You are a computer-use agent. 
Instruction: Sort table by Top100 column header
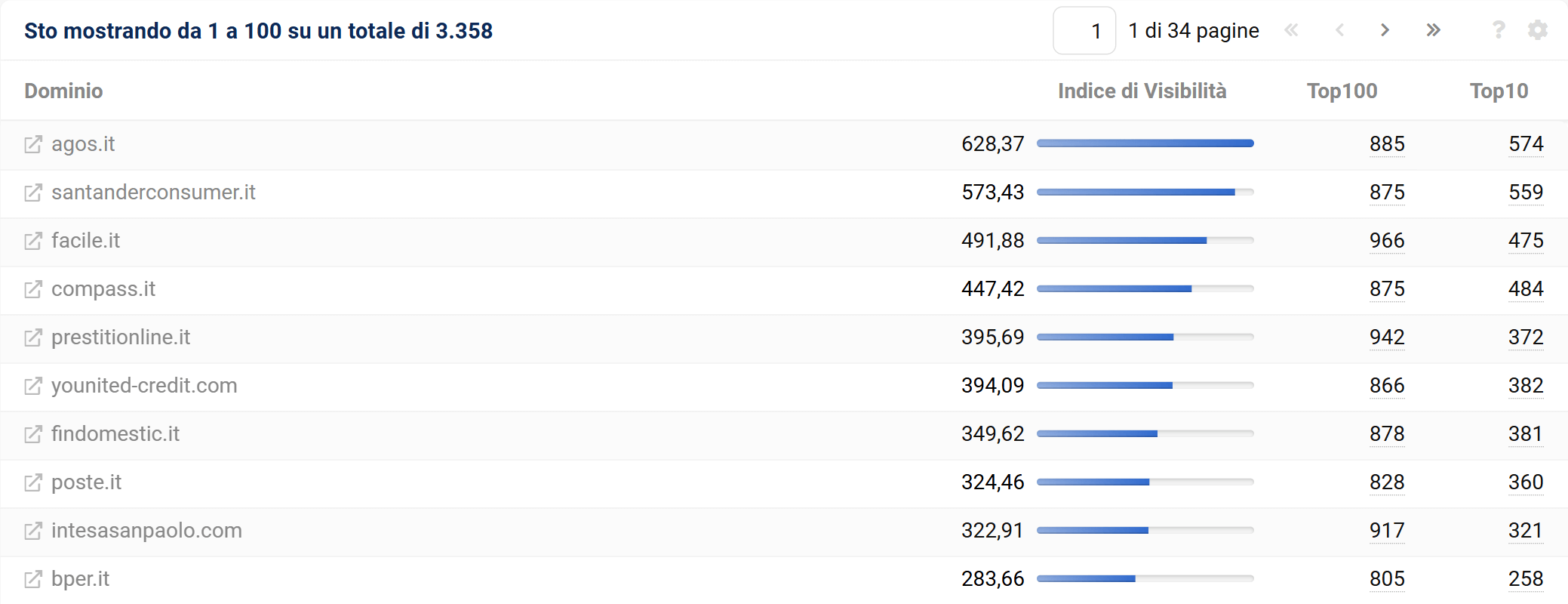[x=1342, y=91]
